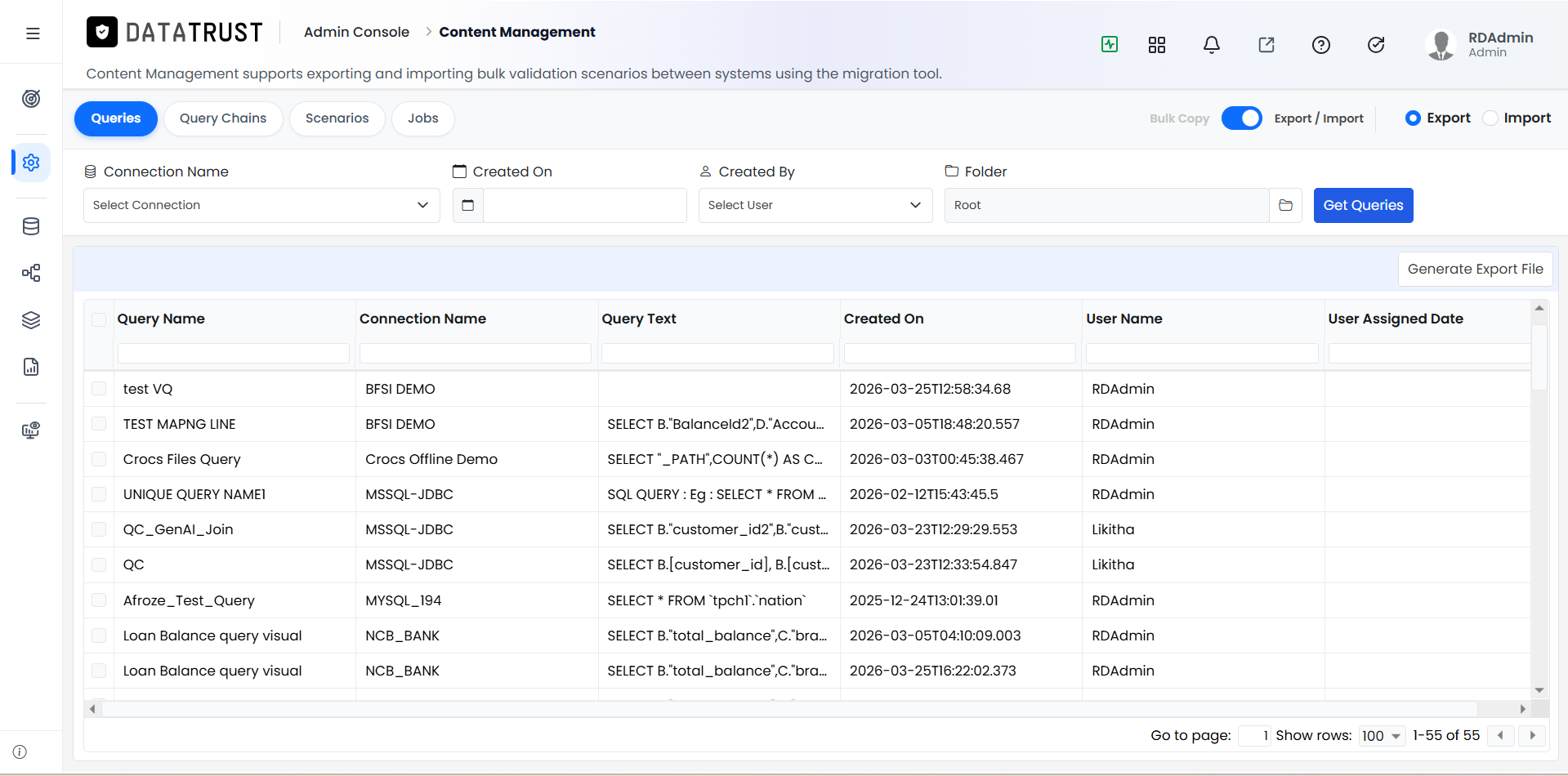Check the box for TEST MAPNG LINE row
1568x776 pixels.
99,424
